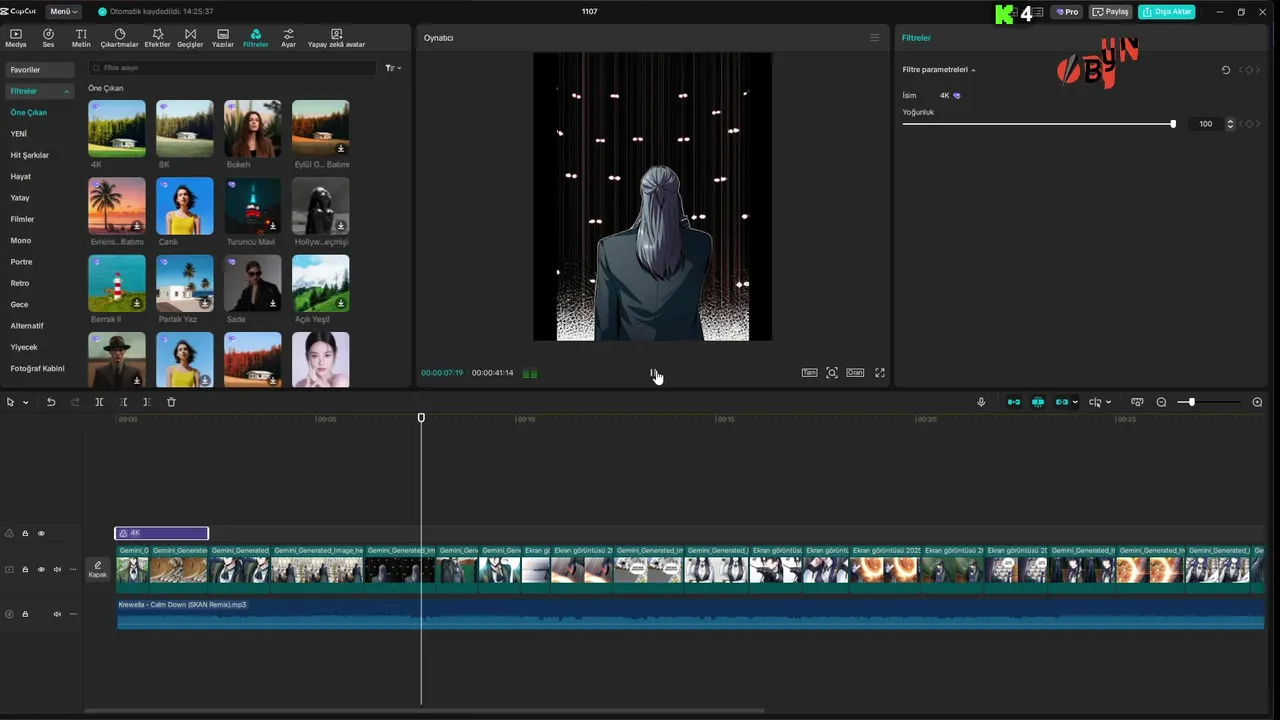Go to the Çıkartmalar tab
The width and height of the screenshot is (1280, 720).
(120, 38)
